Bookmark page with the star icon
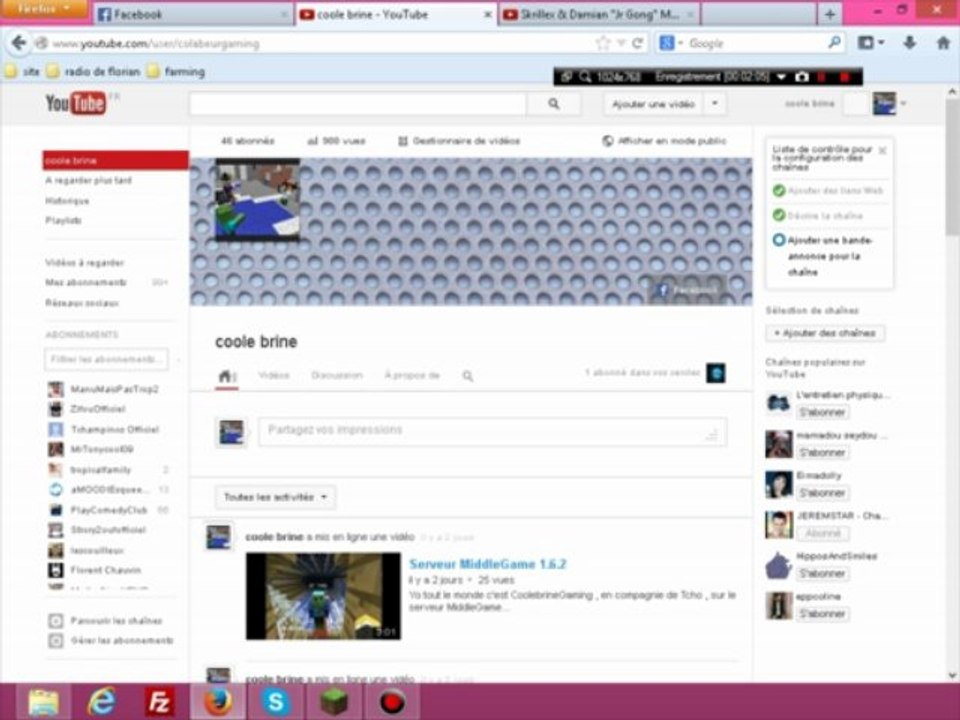The height and width of the screenshot is (720, 960). point(603,43)
